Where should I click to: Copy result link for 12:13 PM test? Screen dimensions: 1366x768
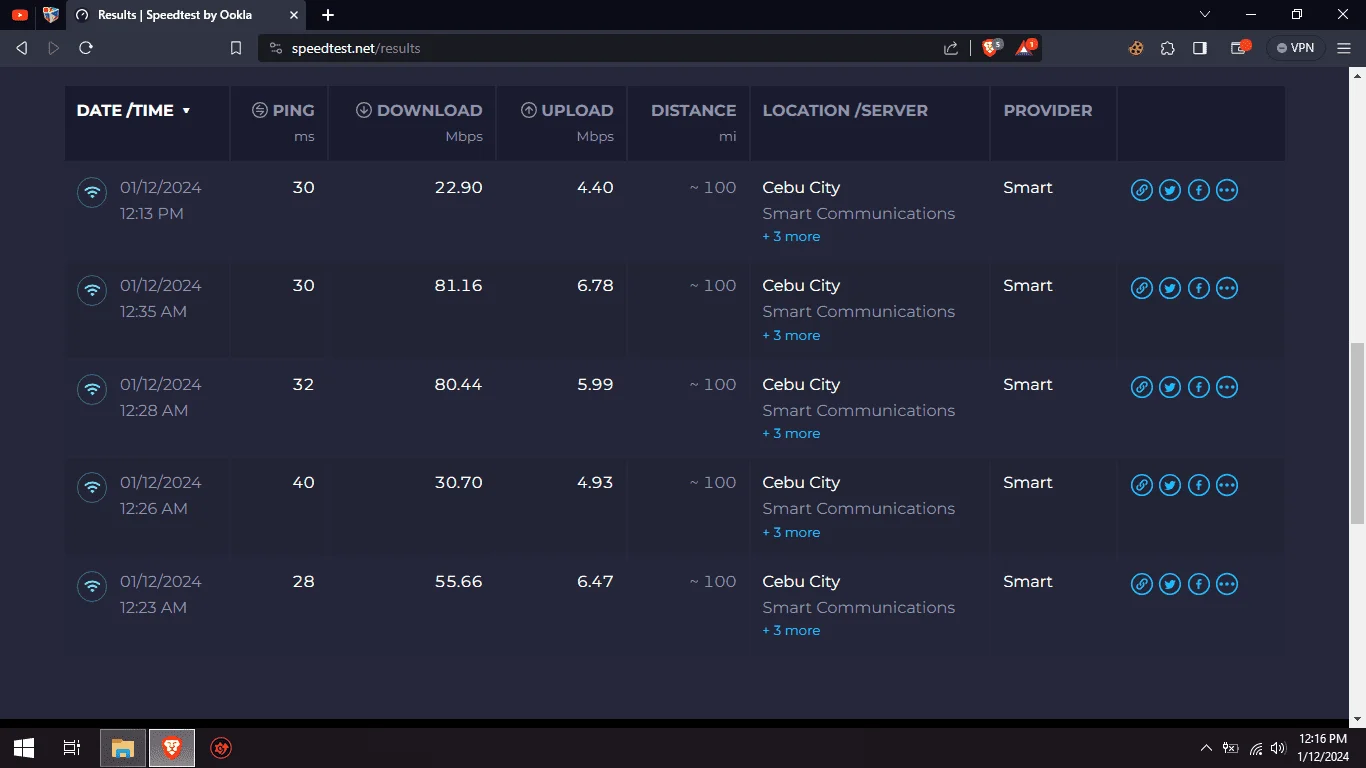(1141, 190)
